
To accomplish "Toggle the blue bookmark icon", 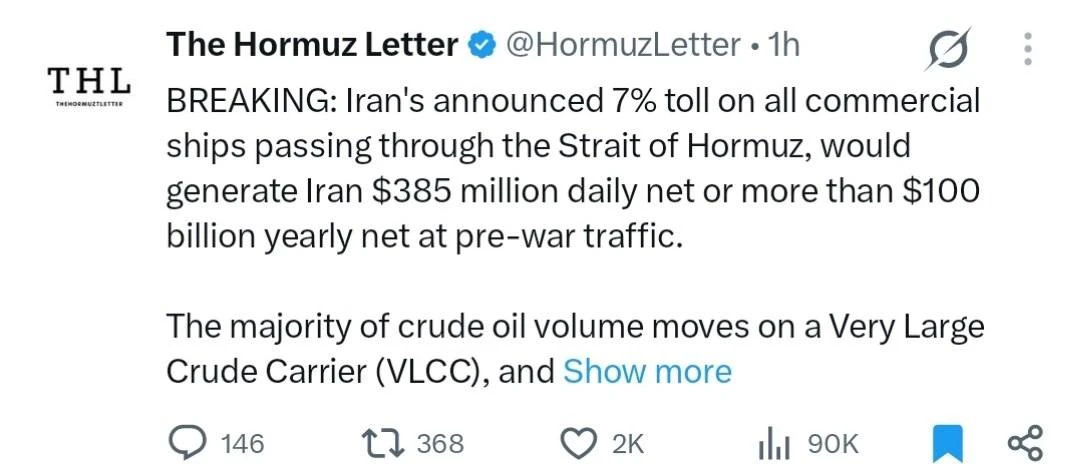I will (947, 444).
